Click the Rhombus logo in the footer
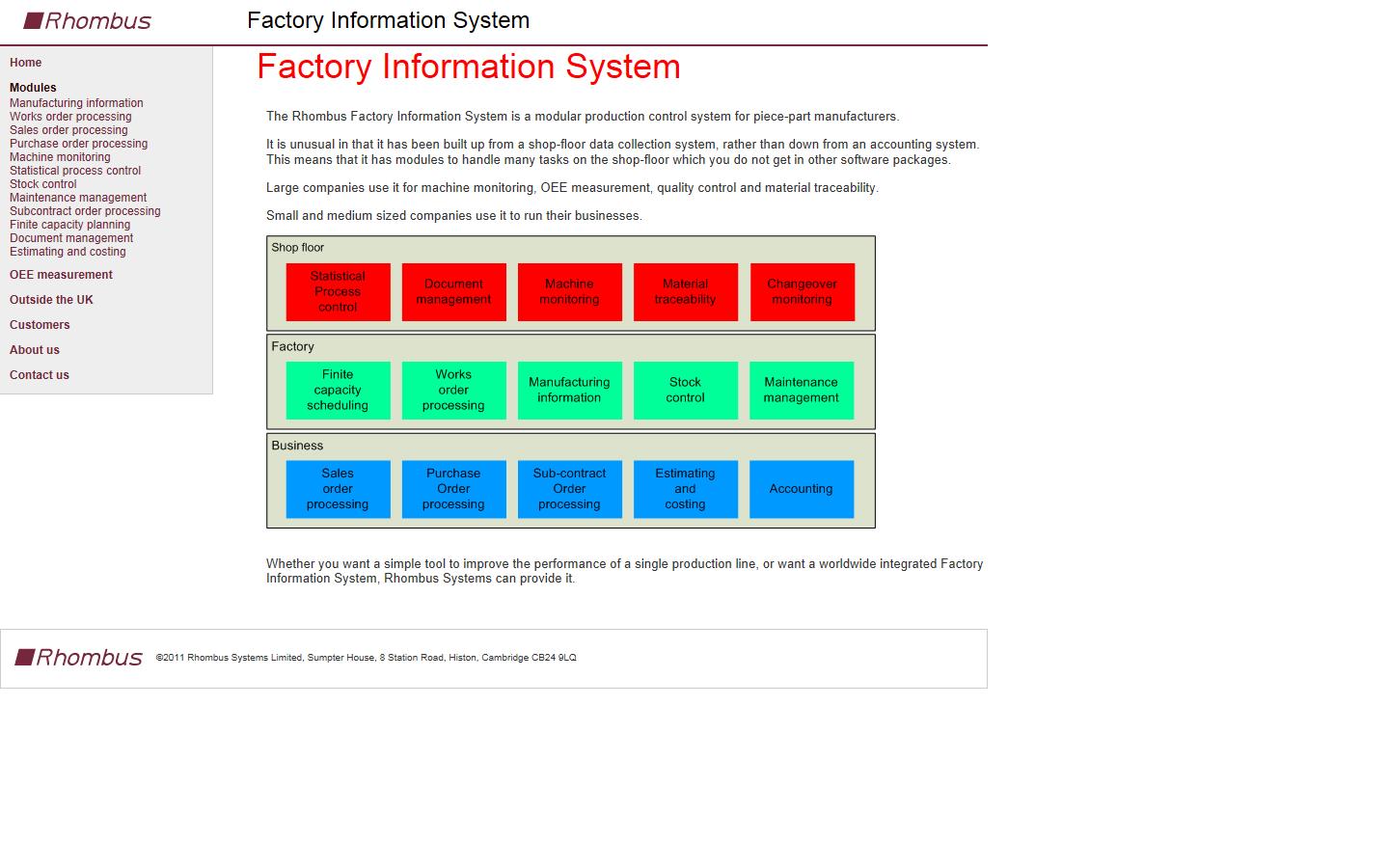Screen dimensions: 1389x868 [x=79, y=658]
